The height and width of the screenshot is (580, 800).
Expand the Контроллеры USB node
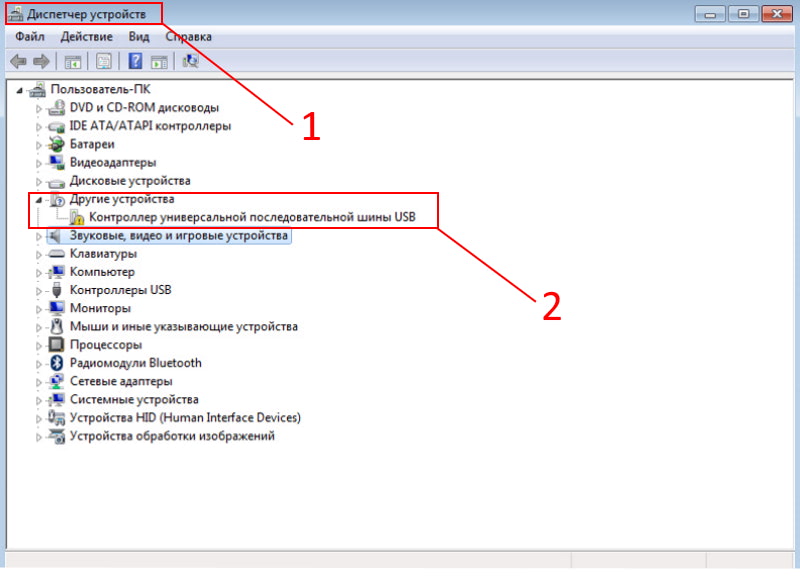click(40, 290)
